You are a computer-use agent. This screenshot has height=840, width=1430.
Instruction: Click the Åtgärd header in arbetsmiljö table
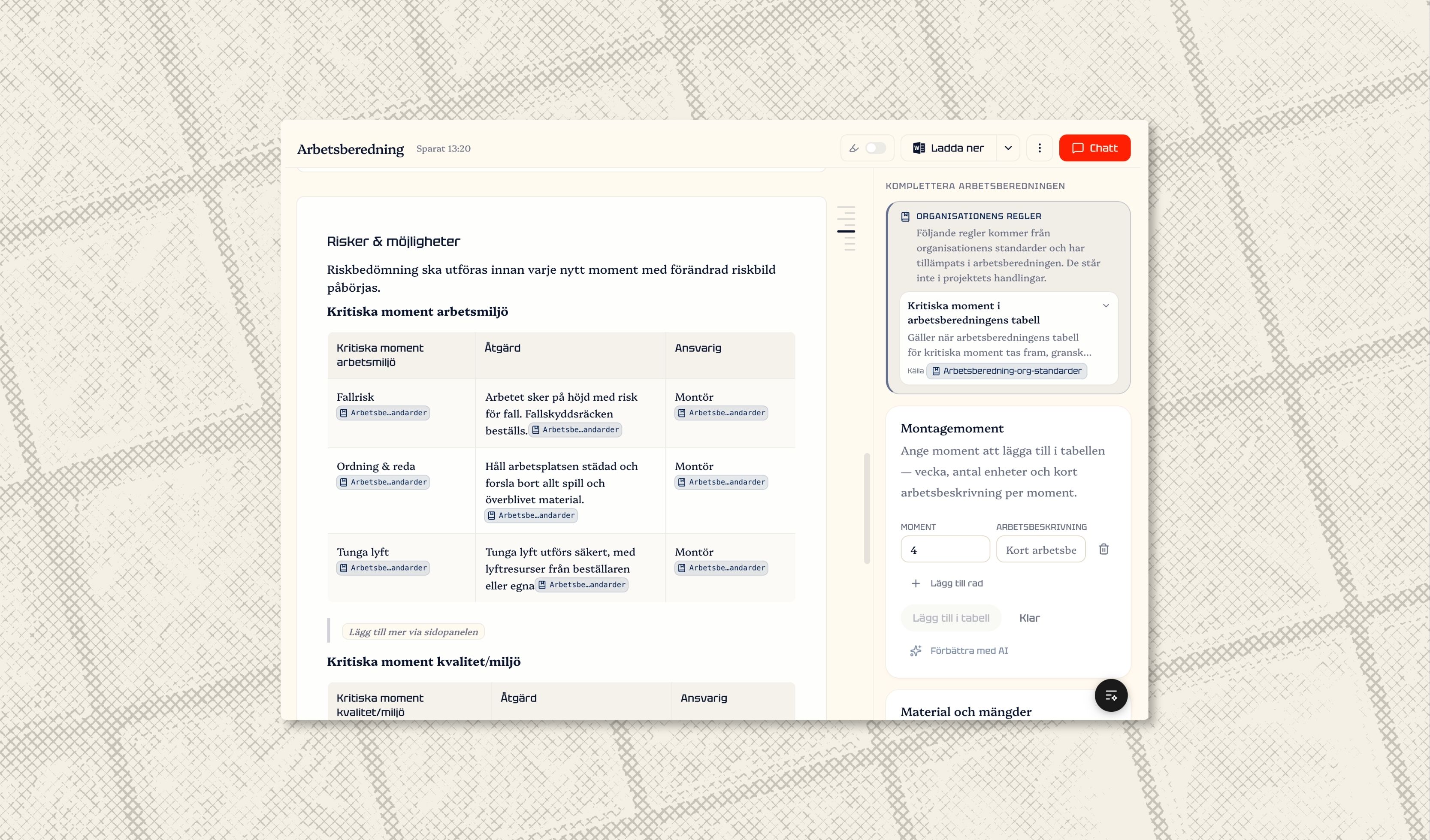click(x=502, y=348)
